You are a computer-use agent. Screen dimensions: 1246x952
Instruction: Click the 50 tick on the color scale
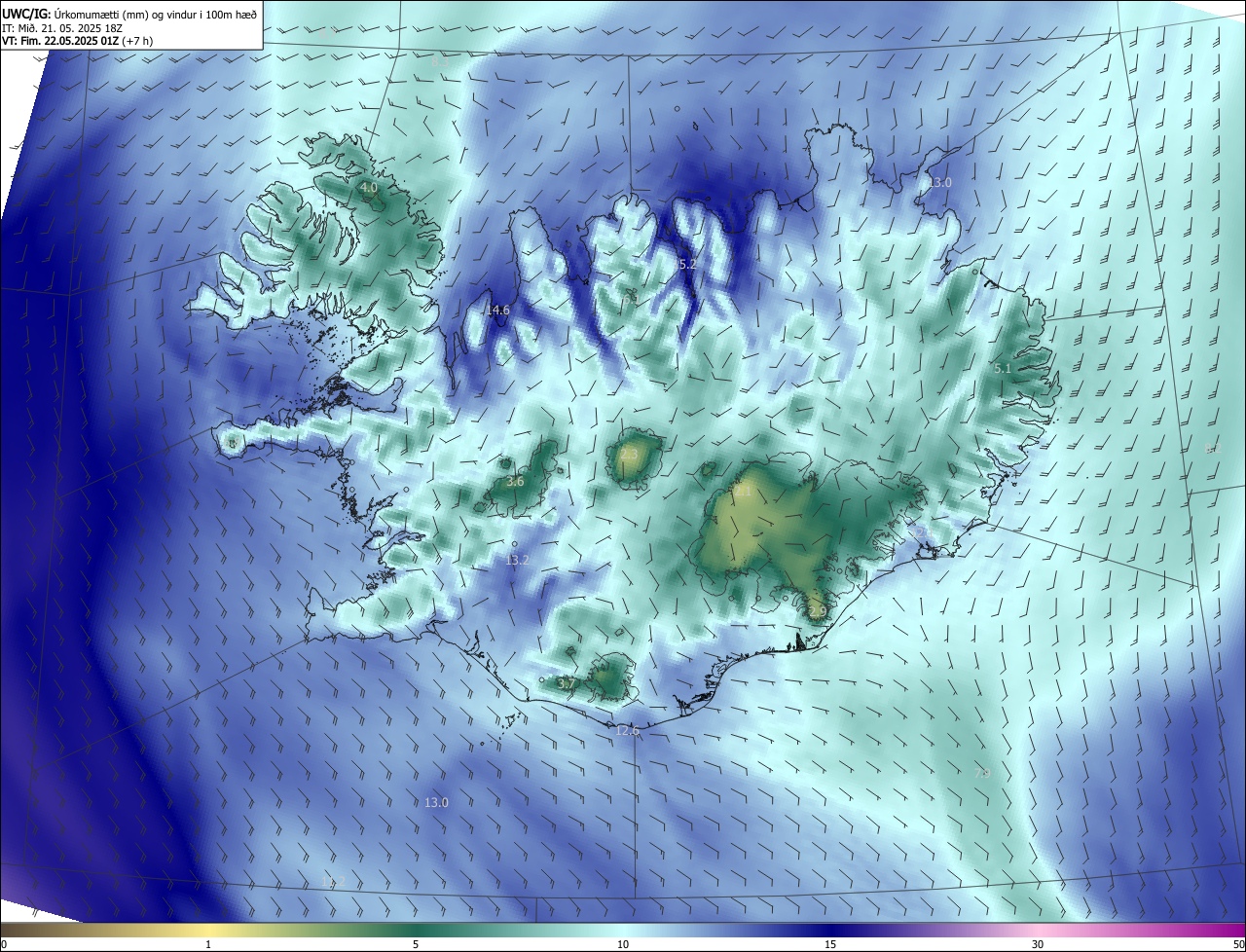tap(1238, 944)
